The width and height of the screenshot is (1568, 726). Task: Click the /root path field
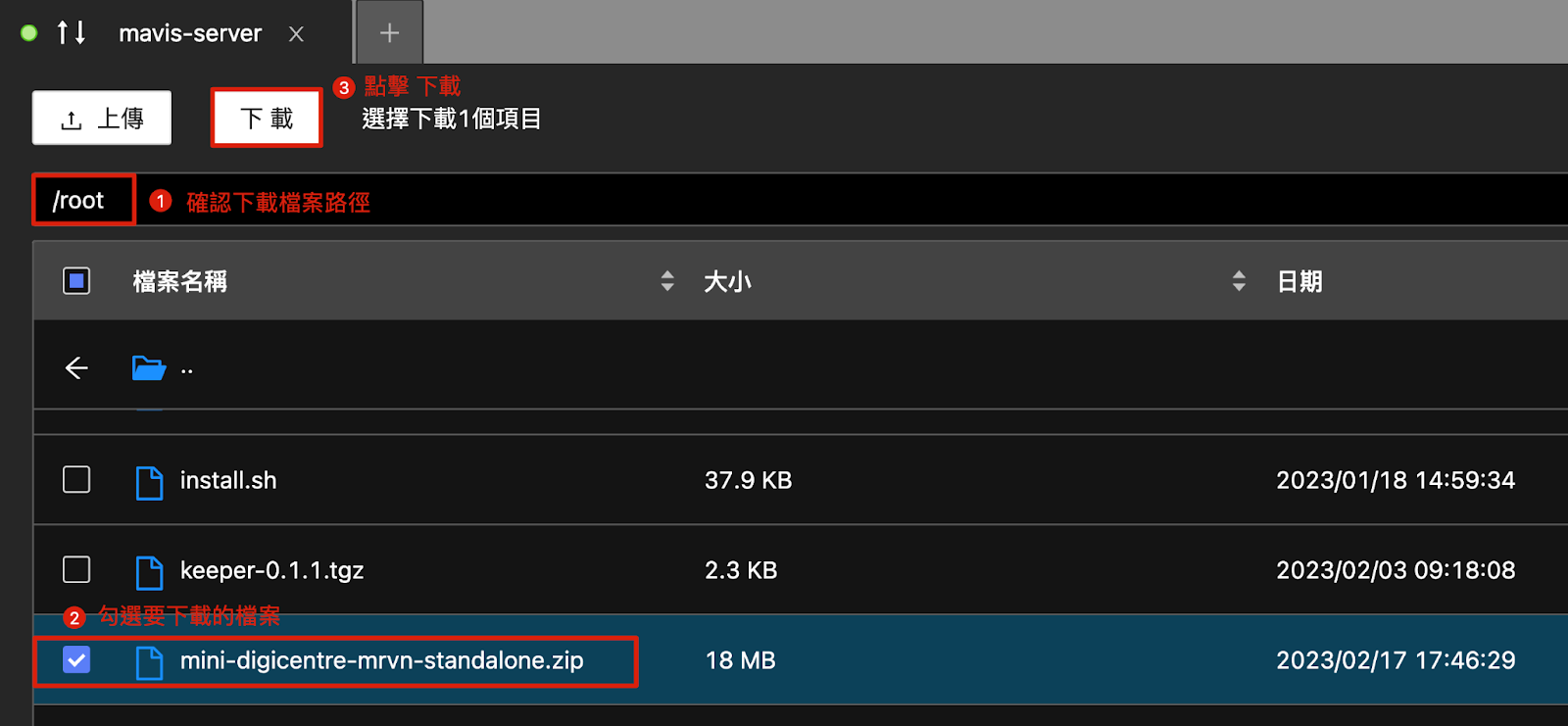[x=84, y=200]
